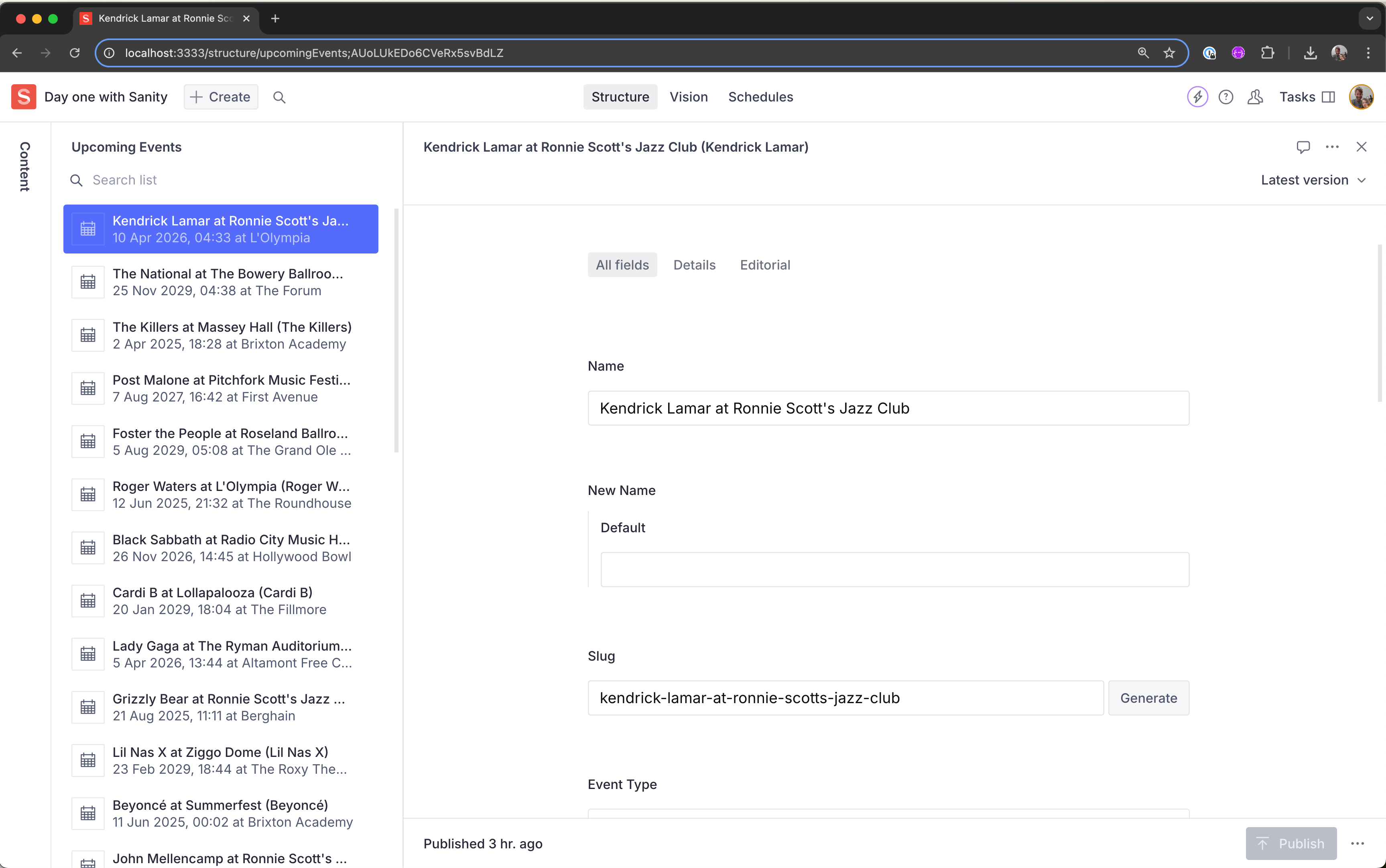Screen dimensions: 1386x868
Task: Bookmark page using Chrome star icon
Action: coord(1169,53)
